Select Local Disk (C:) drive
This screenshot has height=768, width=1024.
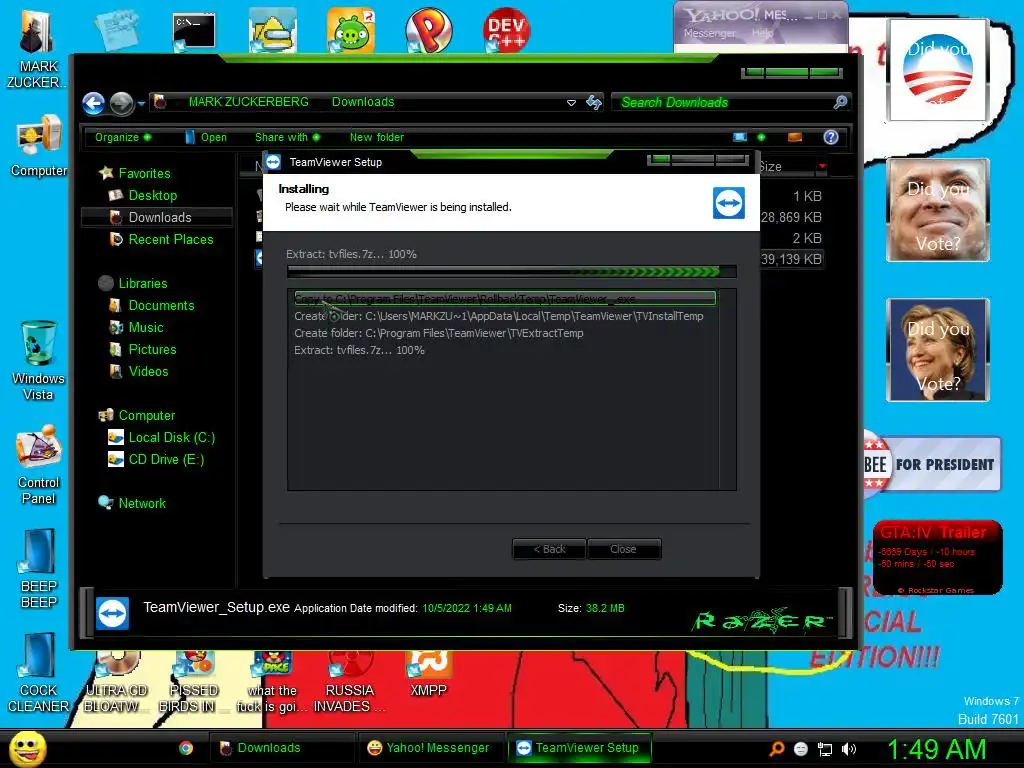(161, 438)
